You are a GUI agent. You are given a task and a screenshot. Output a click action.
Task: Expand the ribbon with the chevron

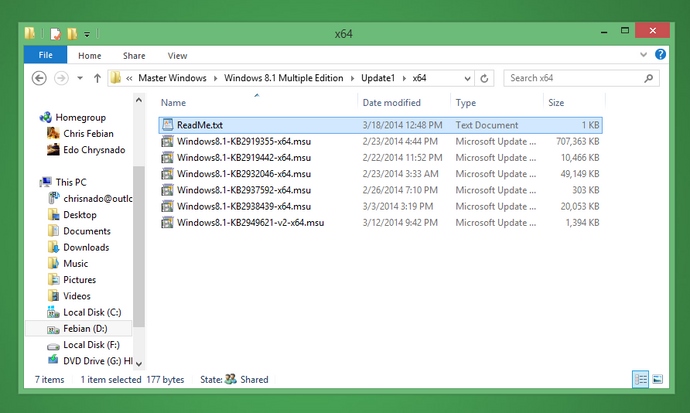coord(643,55)
